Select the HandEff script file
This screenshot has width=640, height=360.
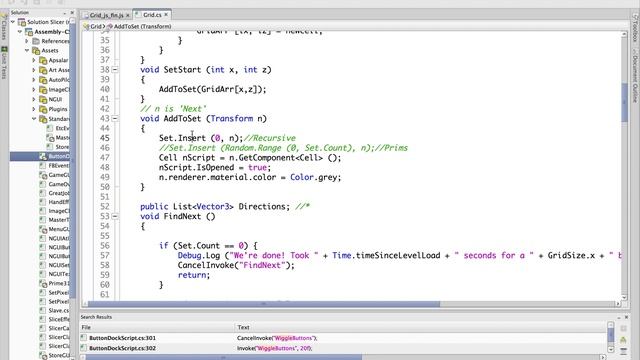pos(55,202)
